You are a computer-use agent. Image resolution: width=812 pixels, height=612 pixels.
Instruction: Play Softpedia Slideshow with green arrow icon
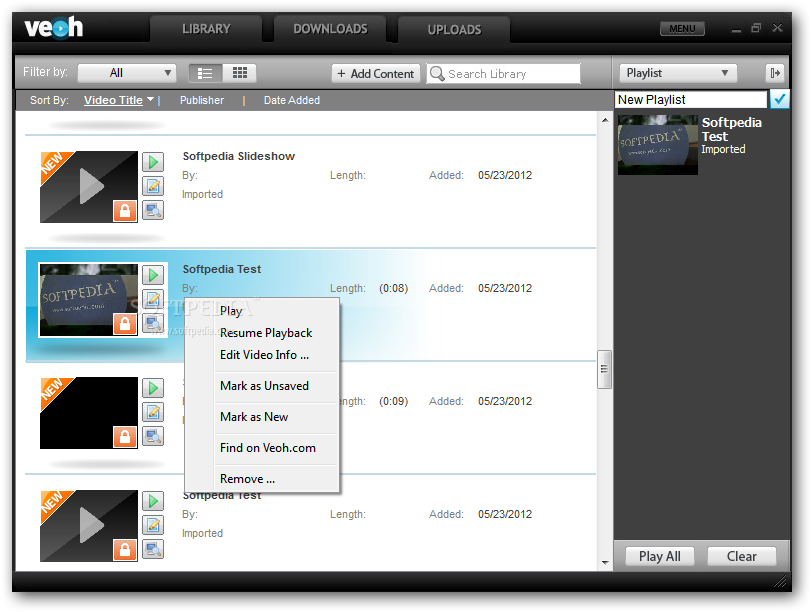153,162
